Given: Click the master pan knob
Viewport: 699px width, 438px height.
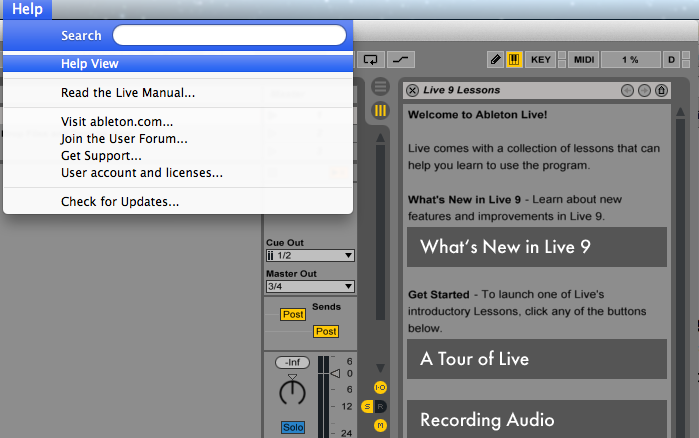Looking at the screenshot, I should (x=292, y=391).
